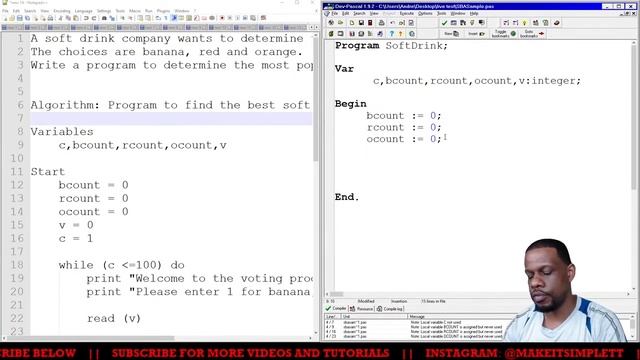640x360 pixels.
Task: Click the blank page New source icon in Dev-Pascal
Action: click(352, 23)
